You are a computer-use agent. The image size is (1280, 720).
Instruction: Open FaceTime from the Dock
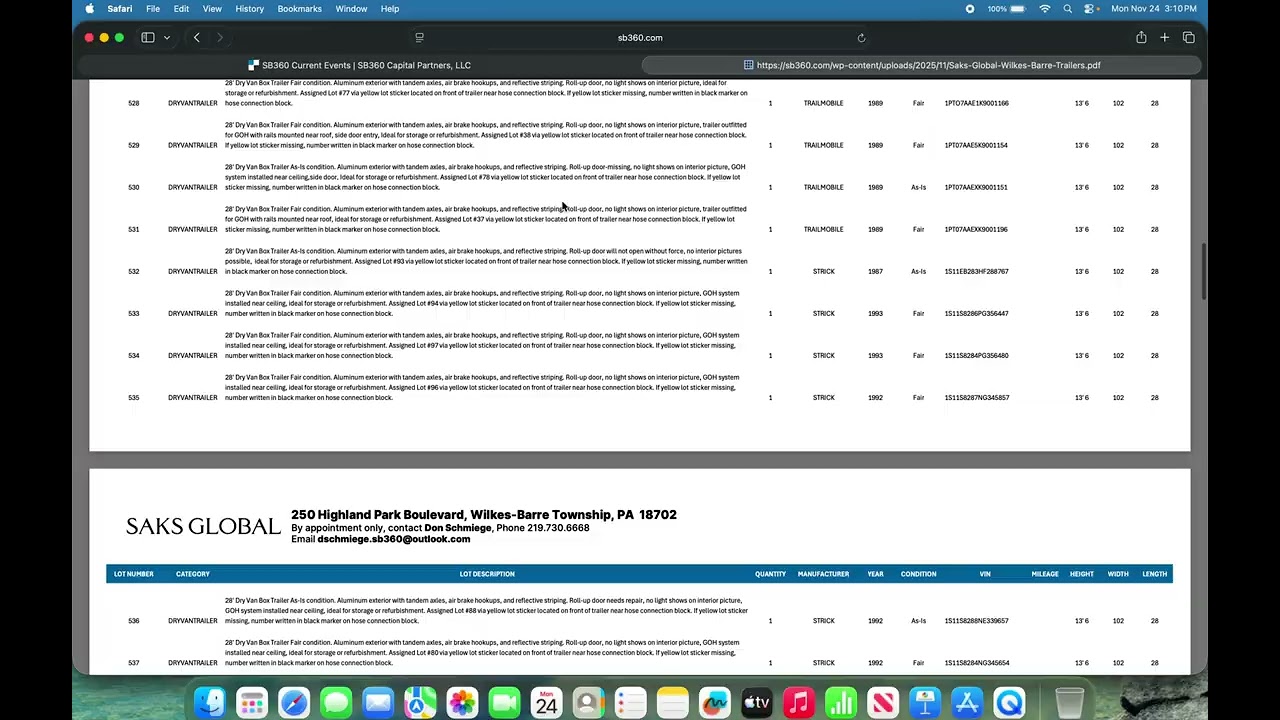(504, 703)
